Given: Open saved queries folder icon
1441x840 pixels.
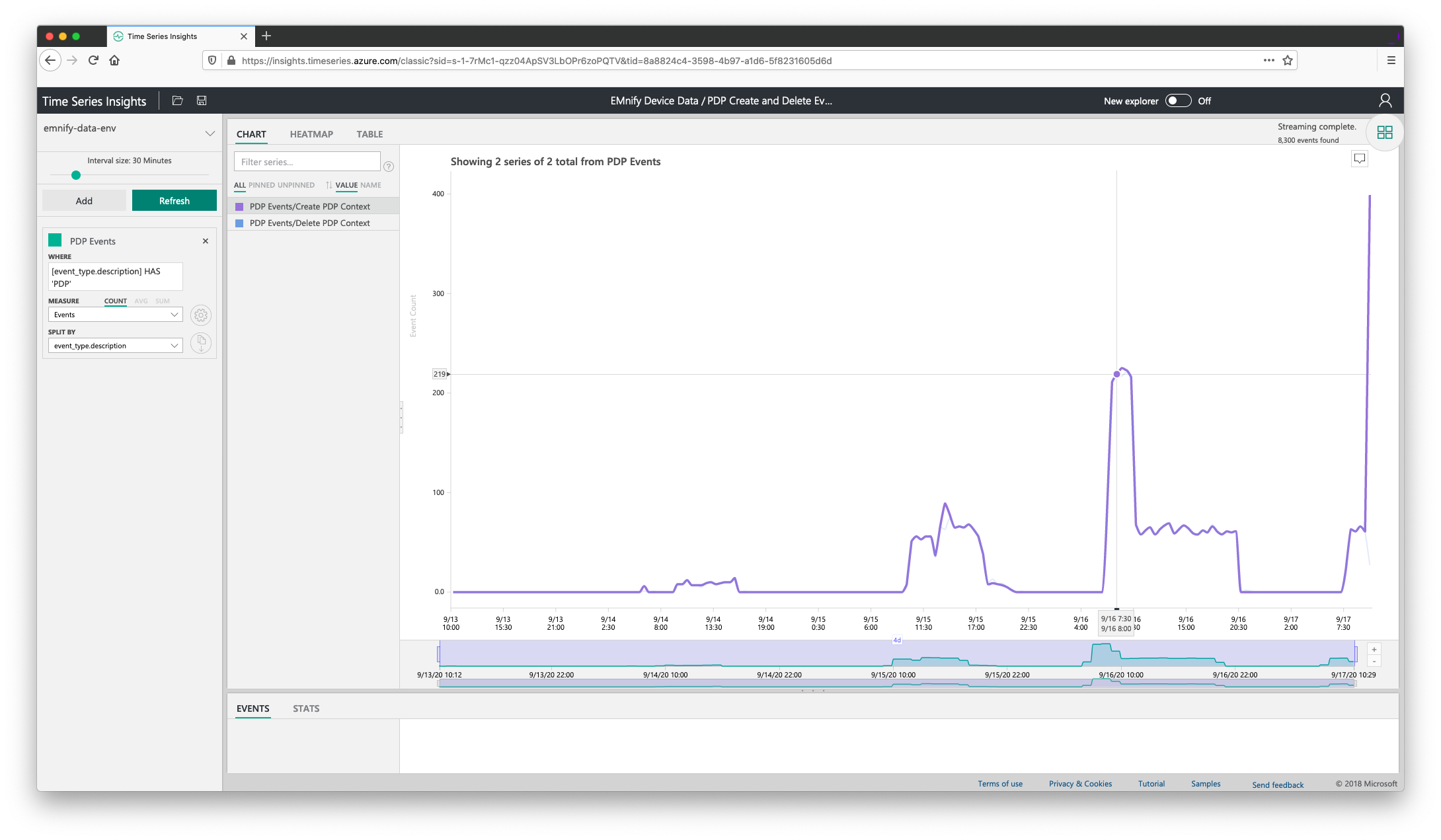Looking at the screenshot, I should tap(177, 100).
